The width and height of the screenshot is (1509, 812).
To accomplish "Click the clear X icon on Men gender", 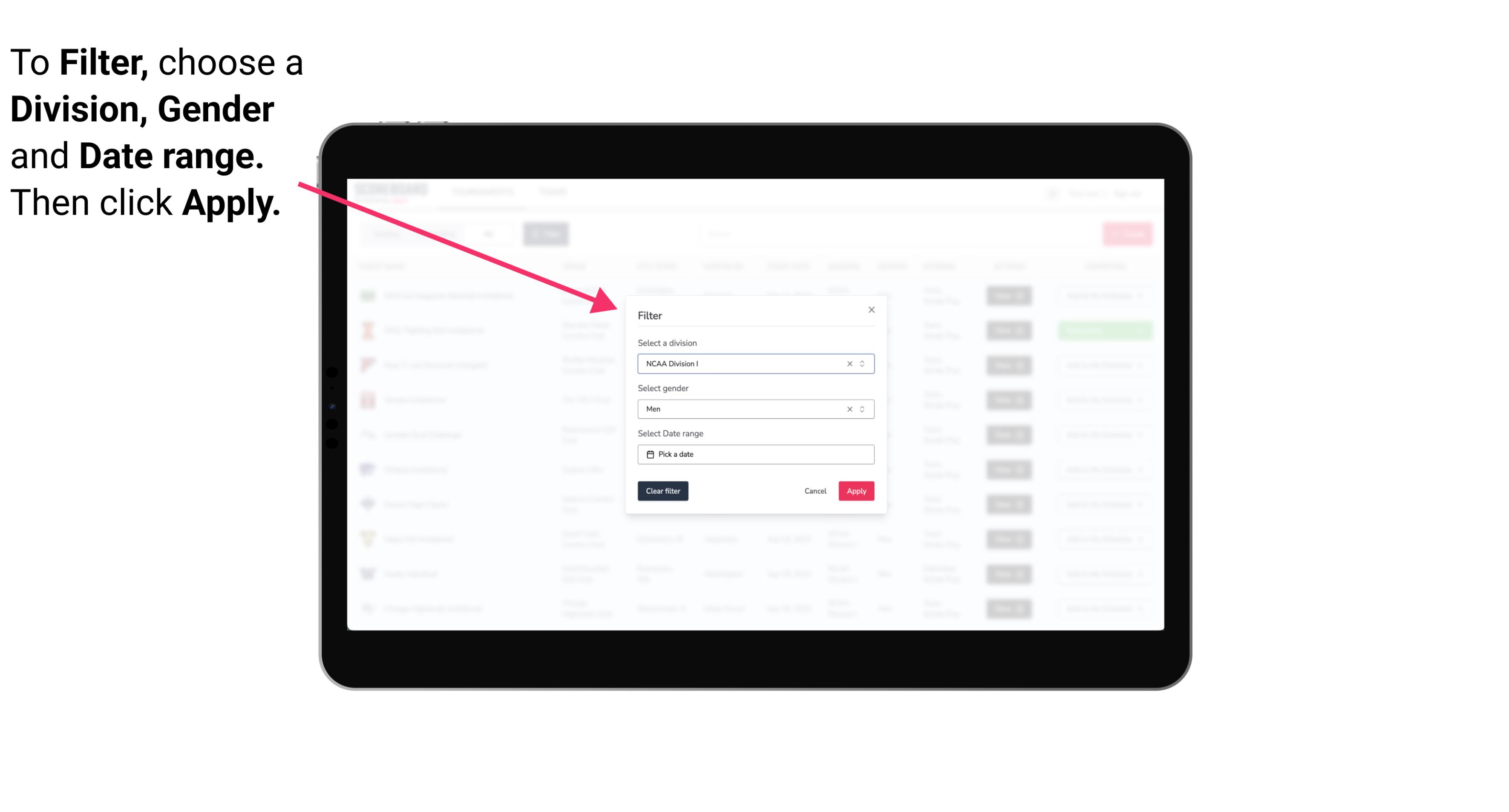I will pyautogui.click(x=848, y=409).
